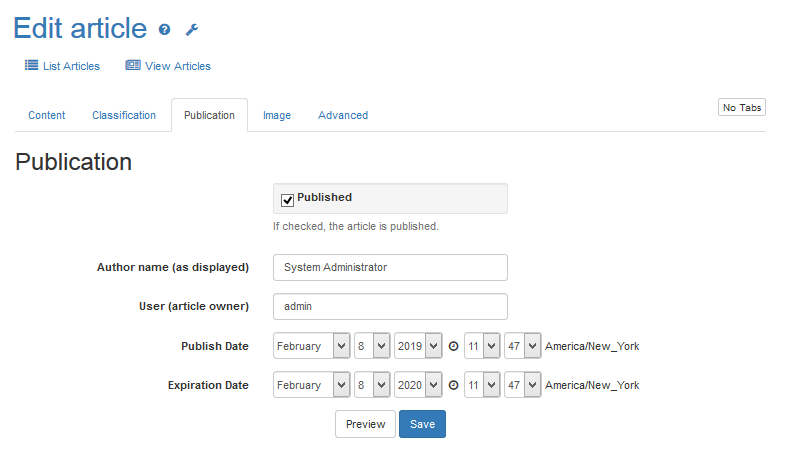Click the Author name input field

[x=390, y=268]
